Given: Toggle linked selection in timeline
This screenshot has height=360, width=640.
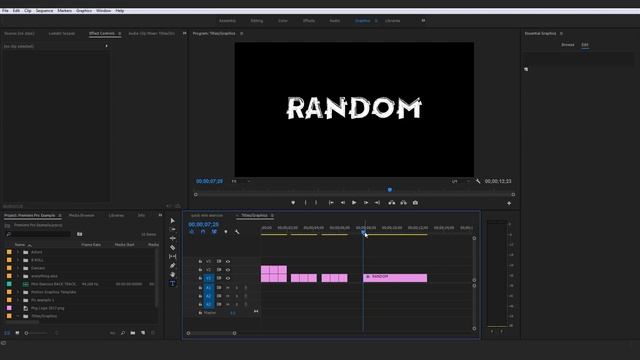Looking at the screenshot, I should click(214, 232).
